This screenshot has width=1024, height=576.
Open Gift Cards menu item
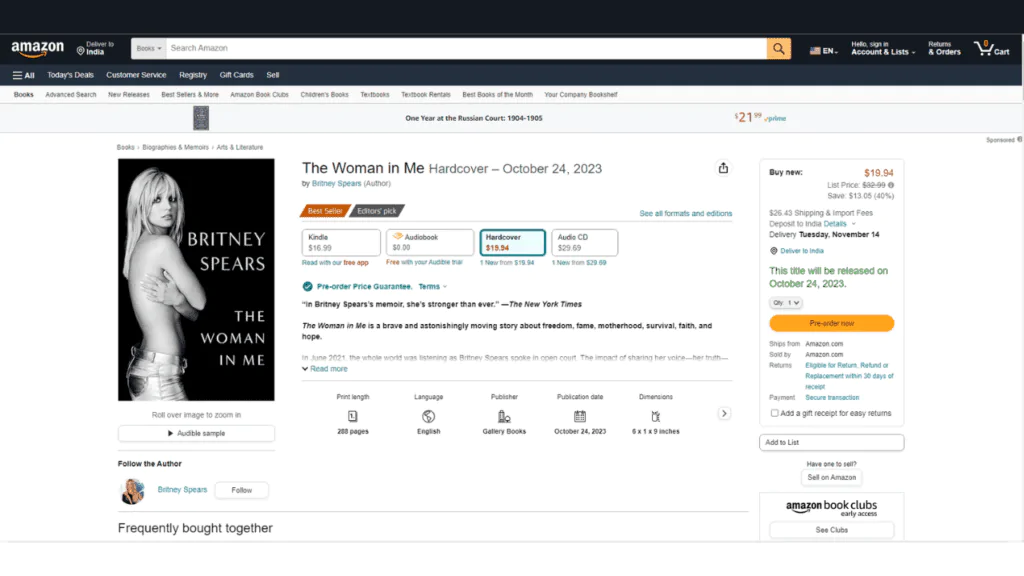coord(236,75)
